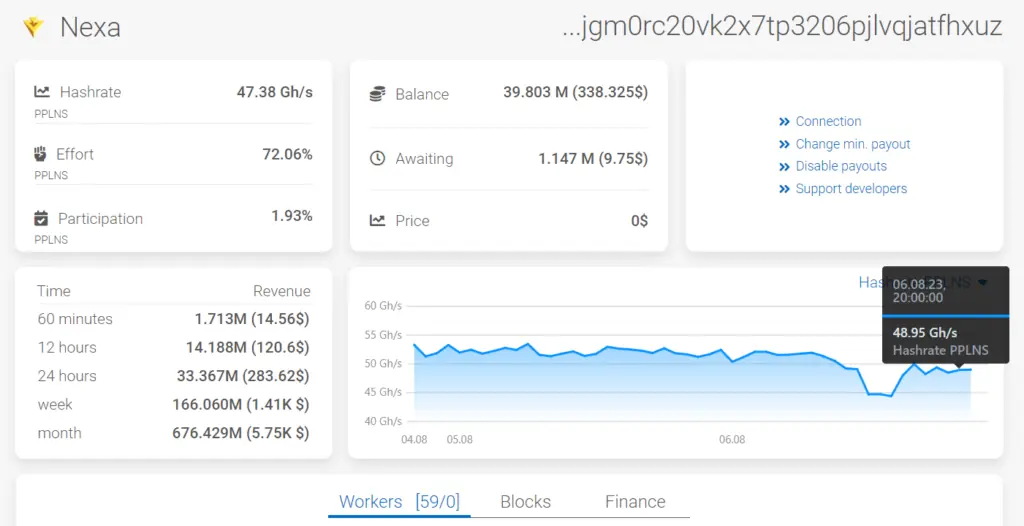Screen dimensions: 1024x526
Task: Click the Revenue column header
Action: (282, 291)
